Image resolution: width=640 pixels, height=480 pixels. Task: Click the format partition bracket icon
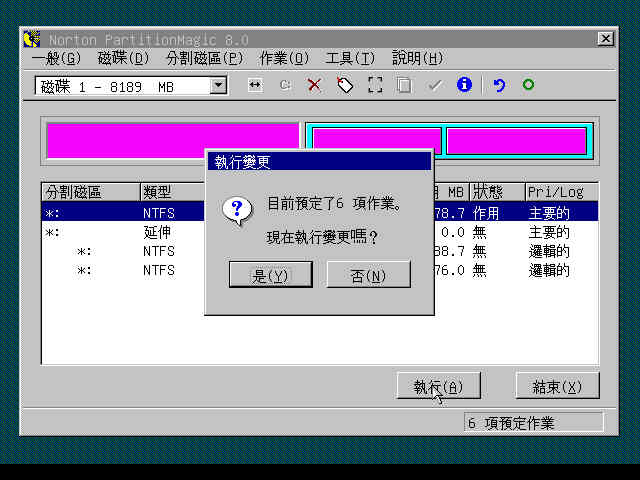click(x=375, y=86)
